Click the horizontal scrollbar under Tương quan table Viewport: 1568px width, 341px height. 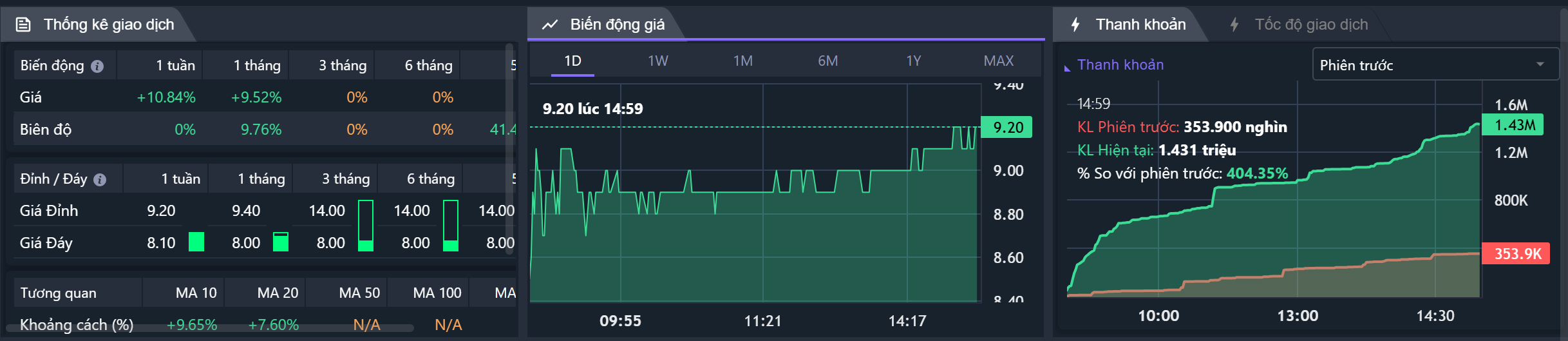(x=209, y=328)
